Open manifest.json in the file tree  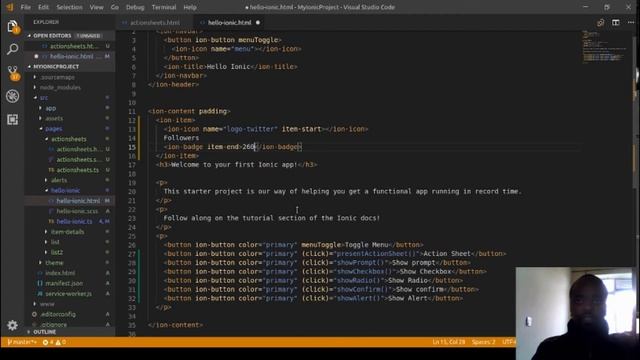pos(69,283)
